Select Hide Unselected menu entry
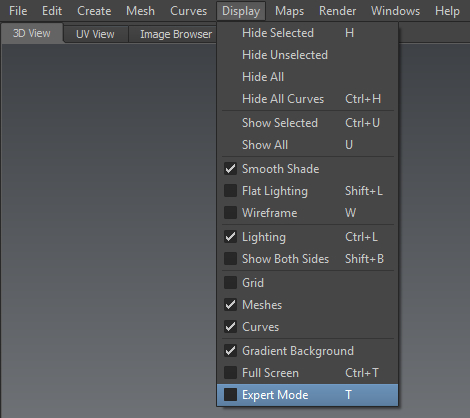This screenshot has height=418, width=470. click(x=307, y=55)
